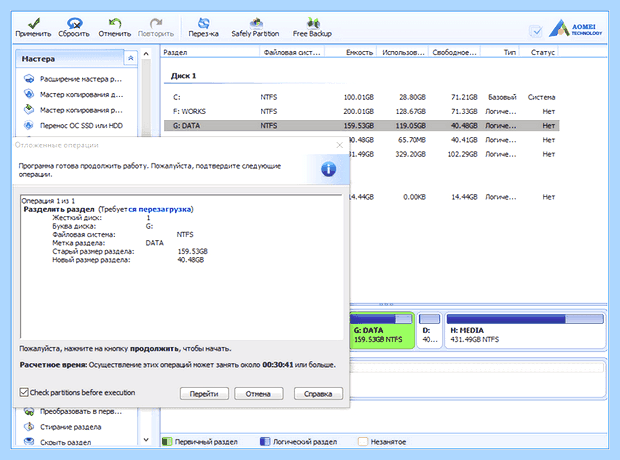Click Логический раздел legend swatch
Viewport: 620px width, 460px height.
coord(265,441)
